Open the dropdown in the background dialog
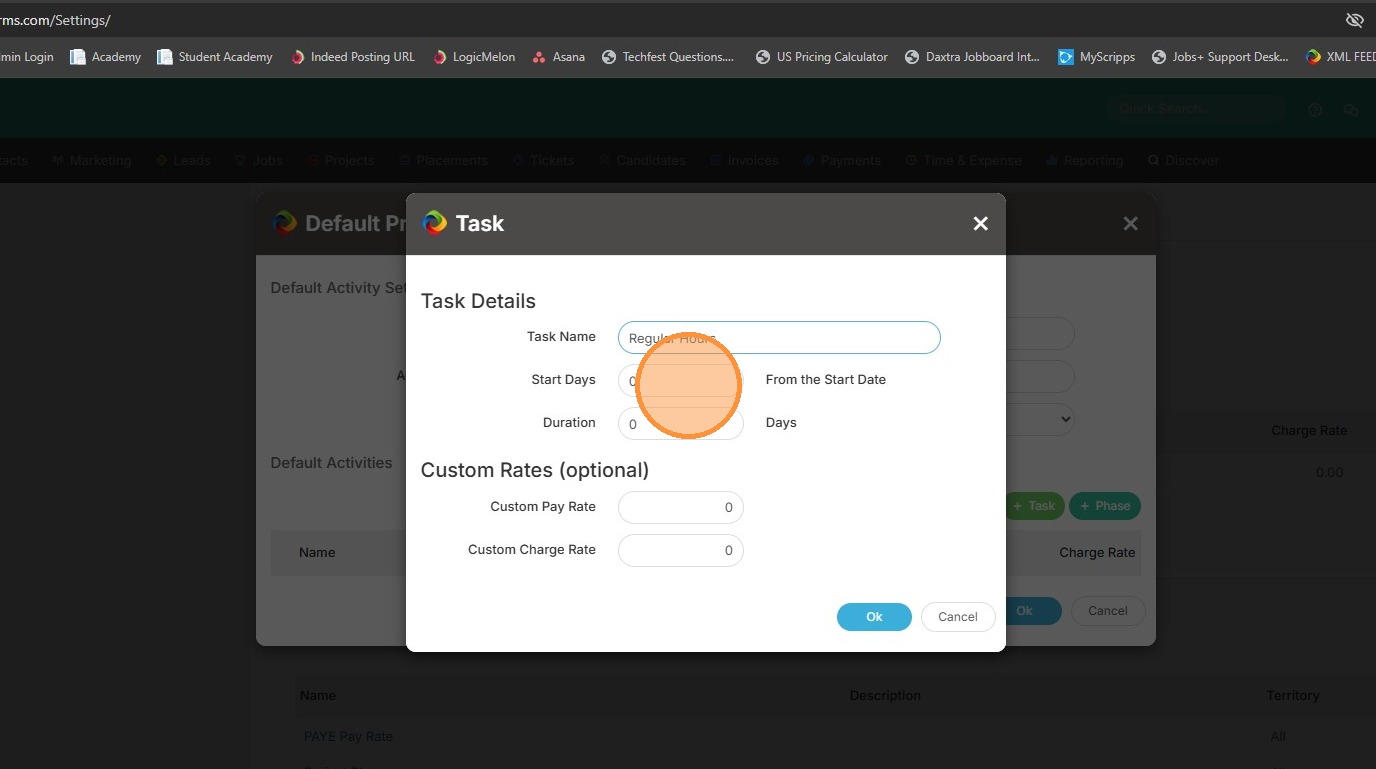 click(1040, 419)
